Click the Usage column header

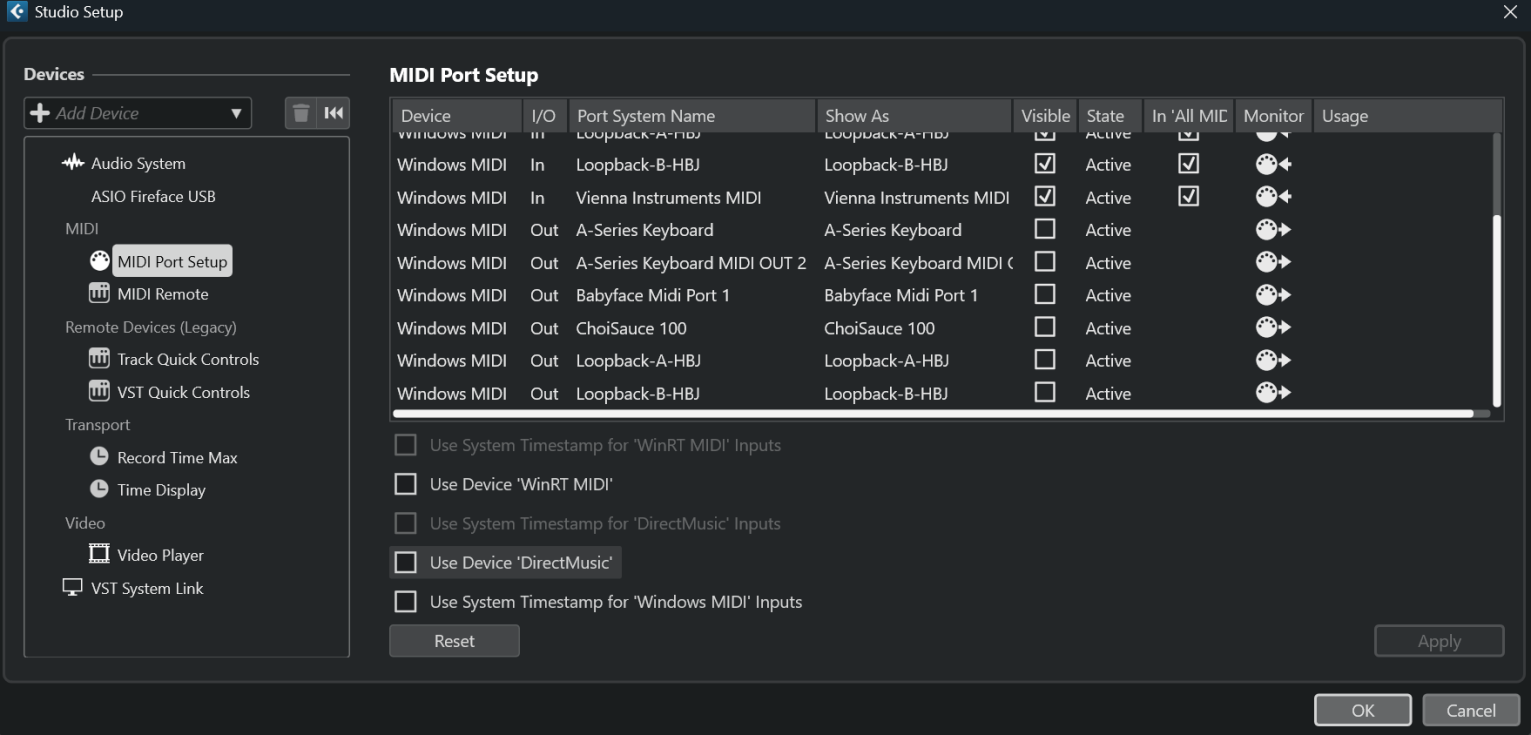pos(1407,116)
